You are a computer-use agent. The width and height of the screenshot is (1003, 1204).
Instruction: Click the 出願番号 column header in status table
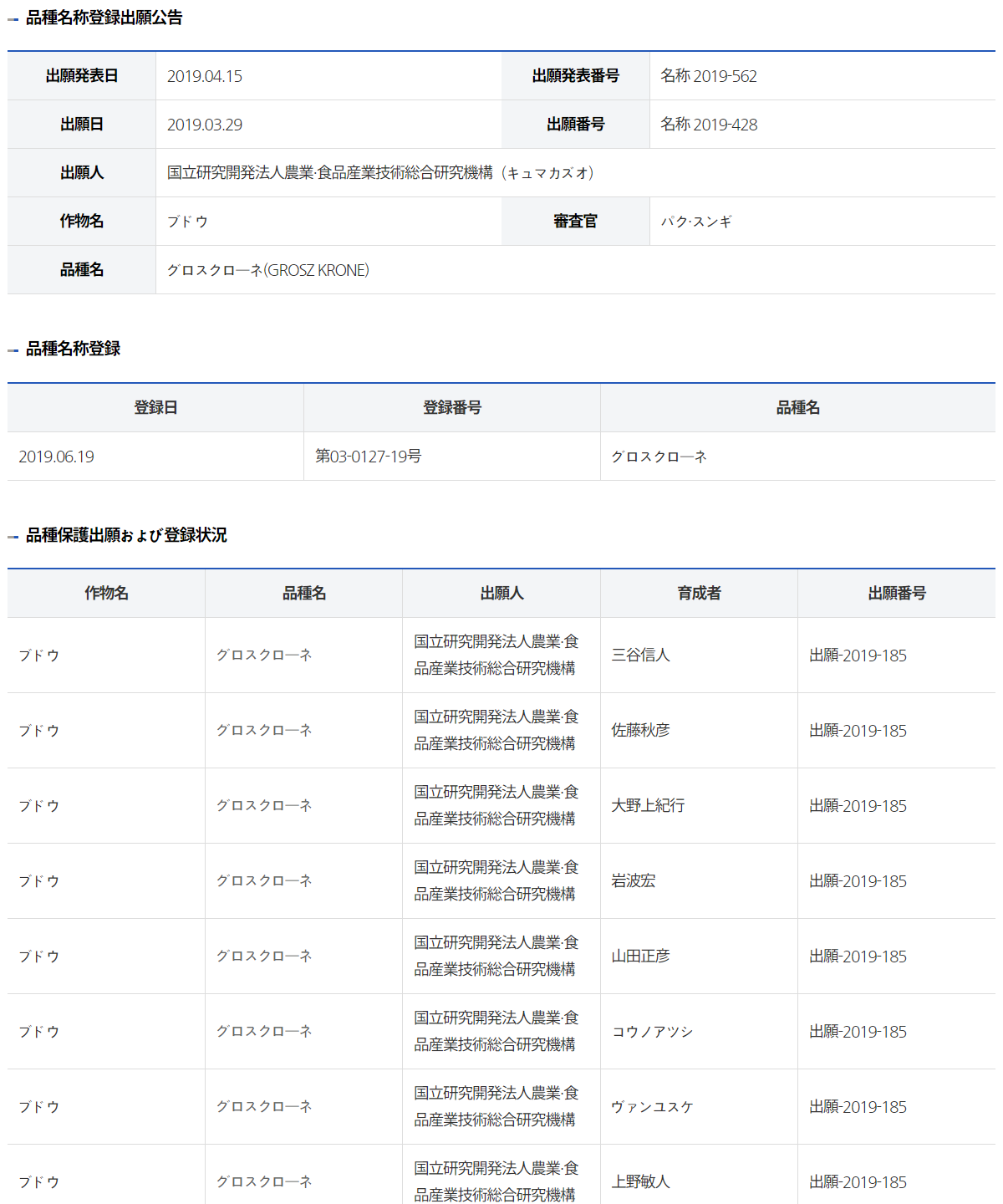pyautogui.click(x=897, y=594)
